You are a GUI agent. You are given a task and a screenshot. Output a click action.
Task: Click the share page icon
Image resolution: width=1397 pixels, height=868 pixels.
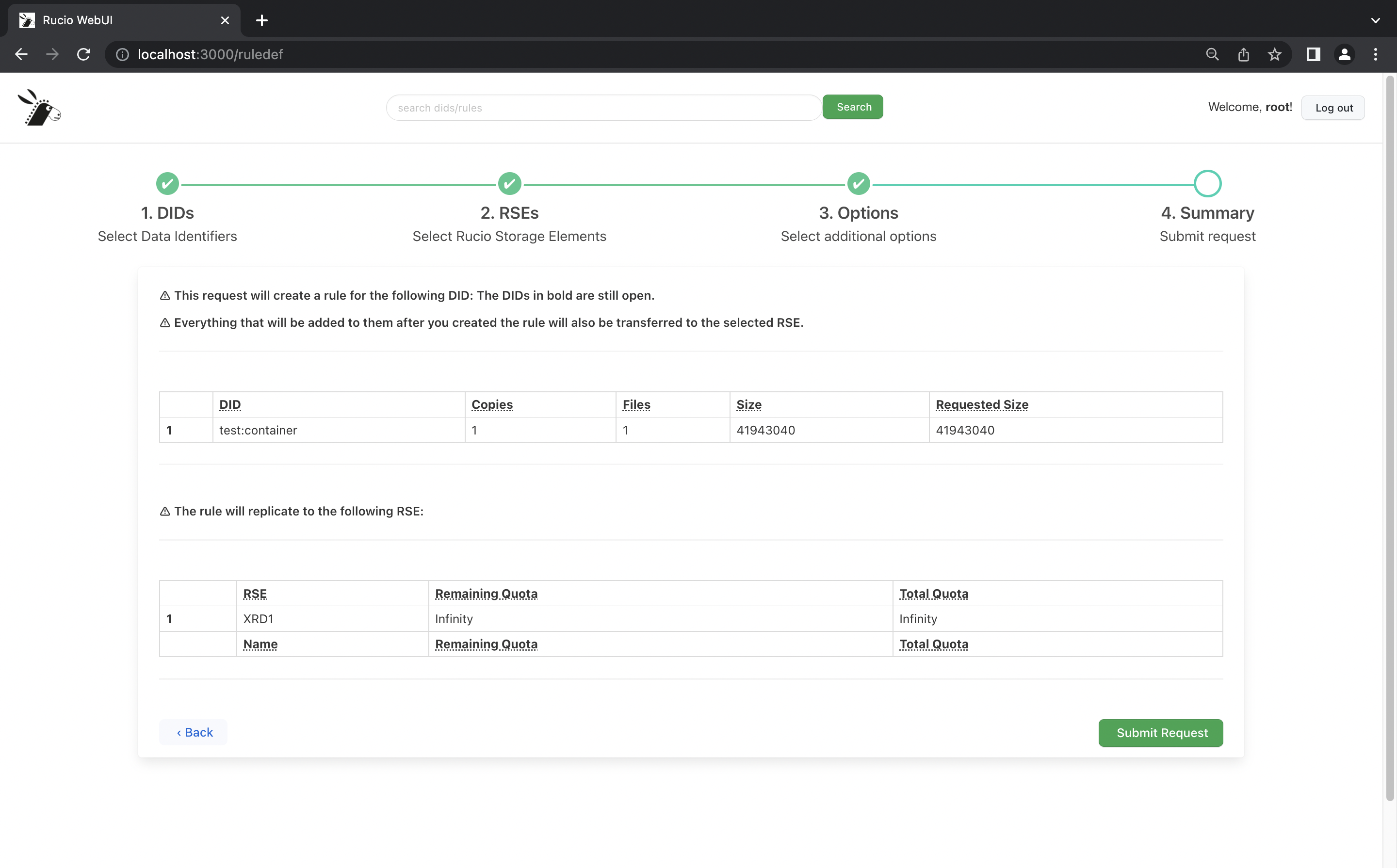pos(1243,54)
